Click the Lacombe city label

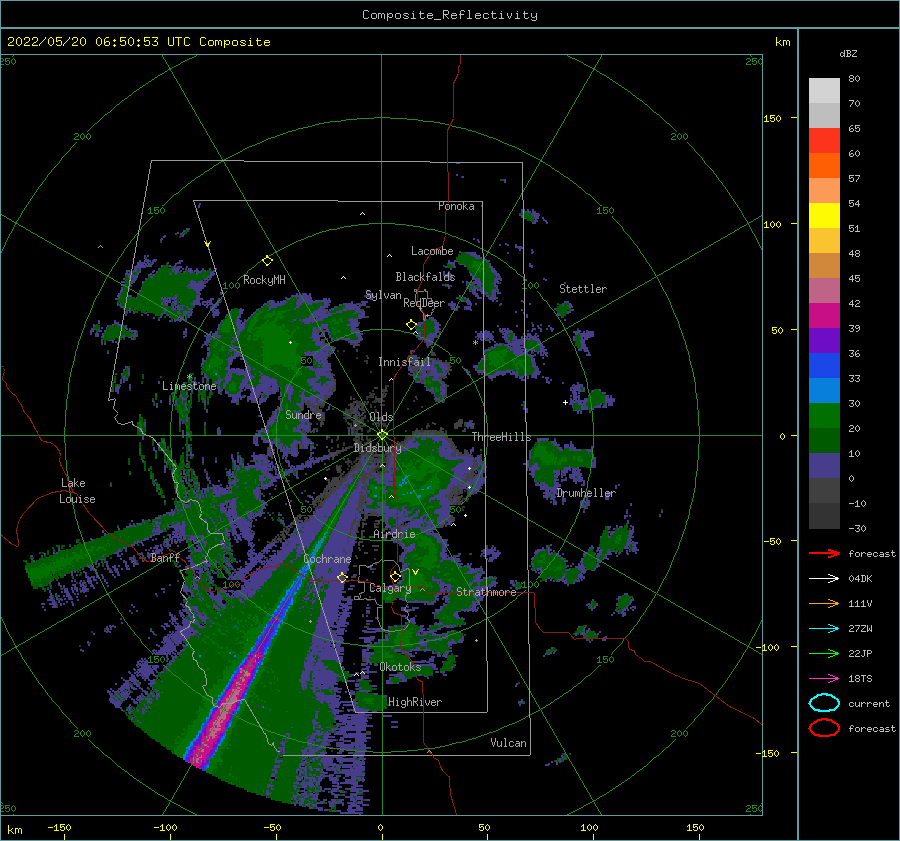pyautogui.click(x=432, y=251)
